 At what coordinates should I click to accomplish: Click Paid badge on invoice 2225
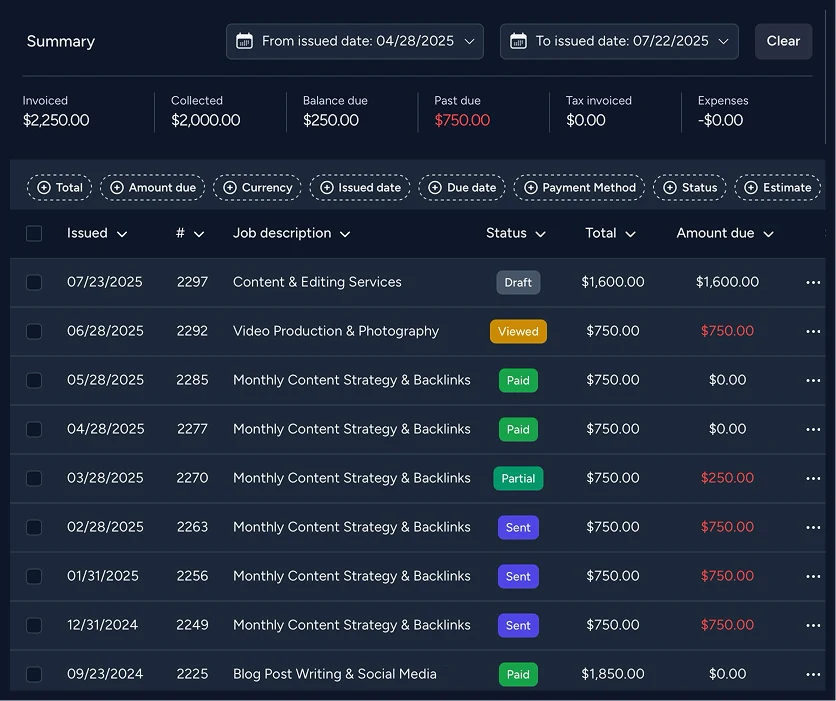[x=518, y=675]
